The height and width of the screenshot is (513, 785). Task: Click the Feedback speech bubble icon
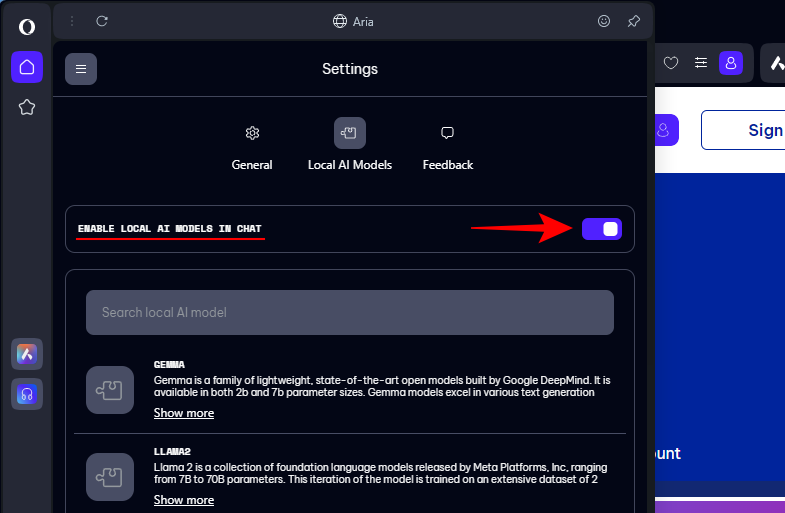(448, 133)
